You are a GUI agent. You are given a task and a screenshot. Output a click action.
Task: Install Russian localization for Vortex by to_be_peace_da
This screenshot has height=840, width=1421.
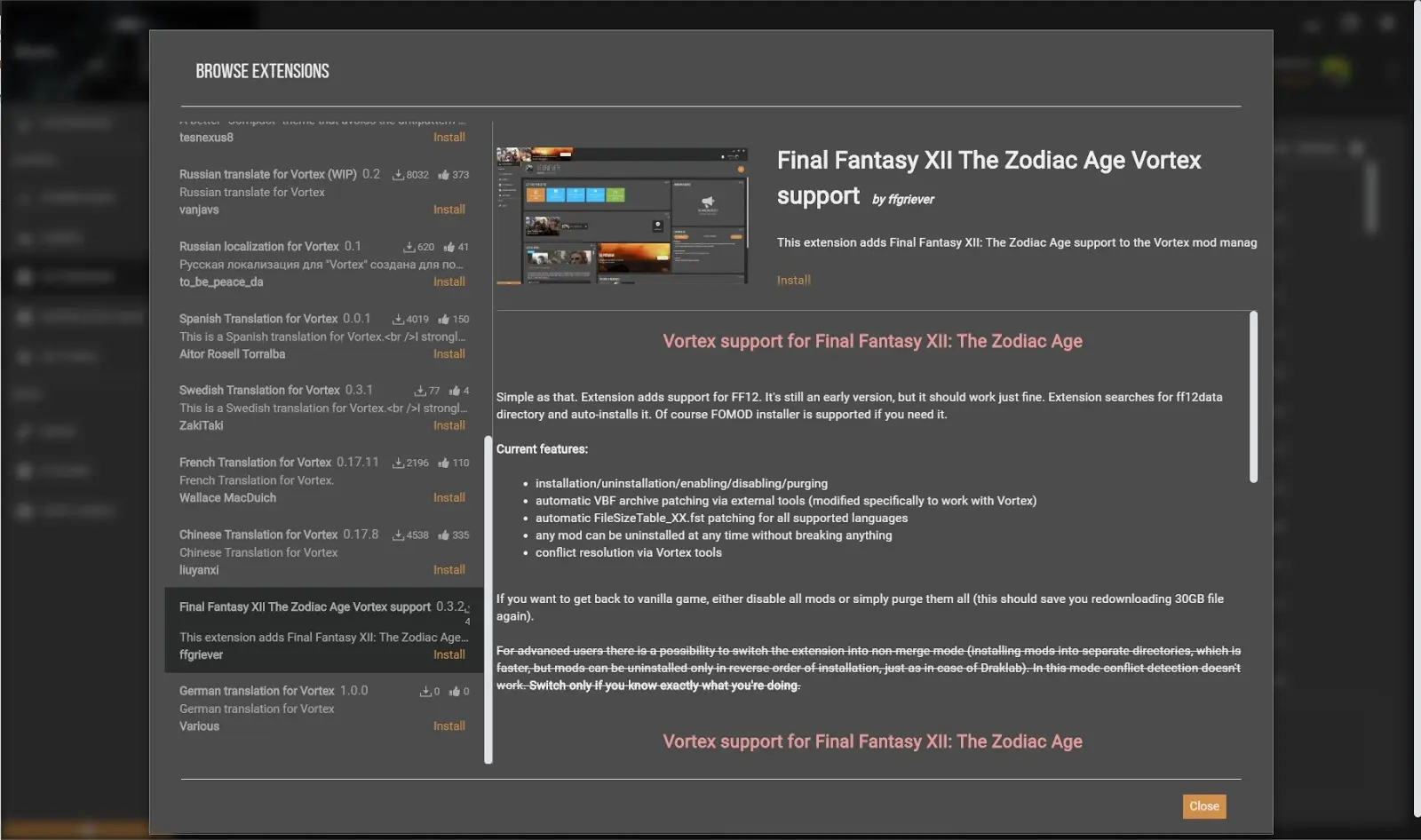(x=449, y=281)
